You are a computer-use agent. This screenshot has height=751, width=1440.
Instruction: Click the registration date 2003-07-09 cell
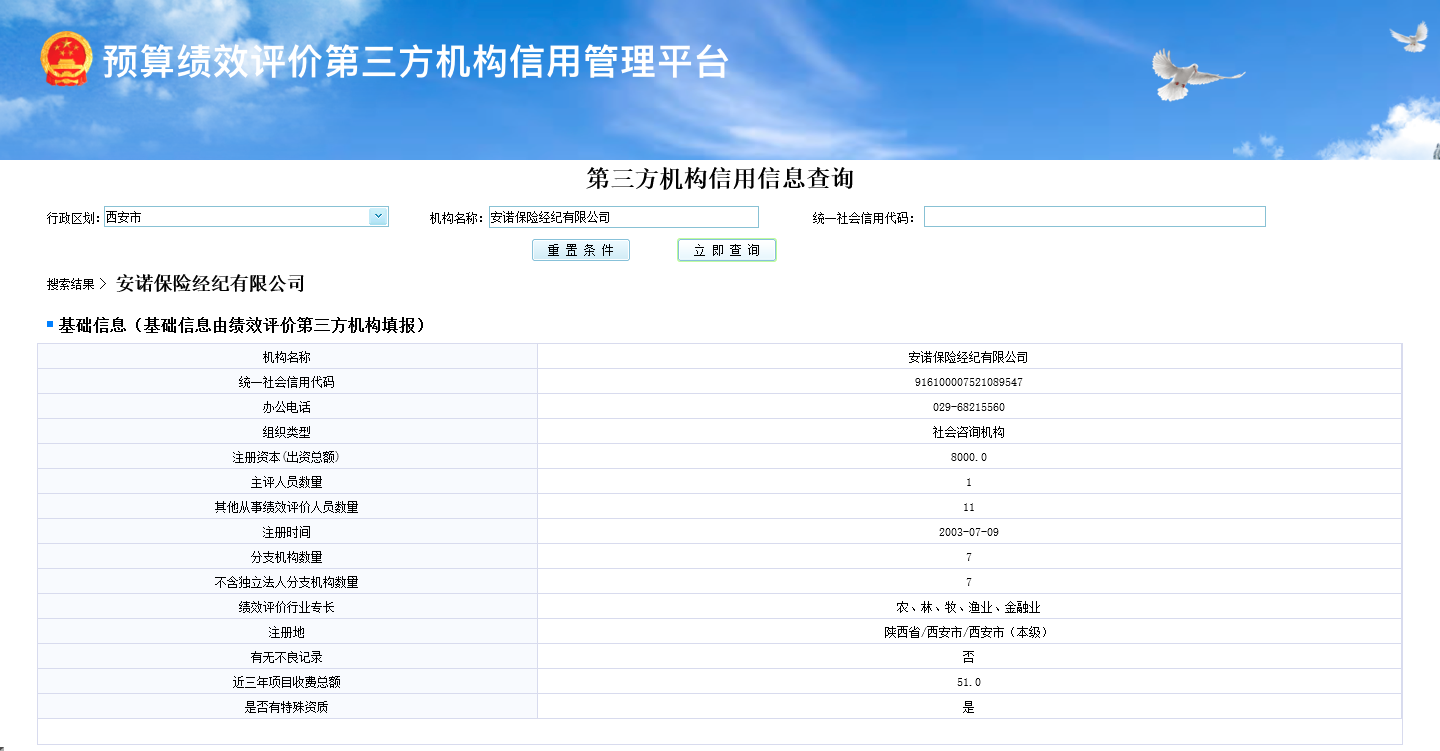(x=968, y=532)
